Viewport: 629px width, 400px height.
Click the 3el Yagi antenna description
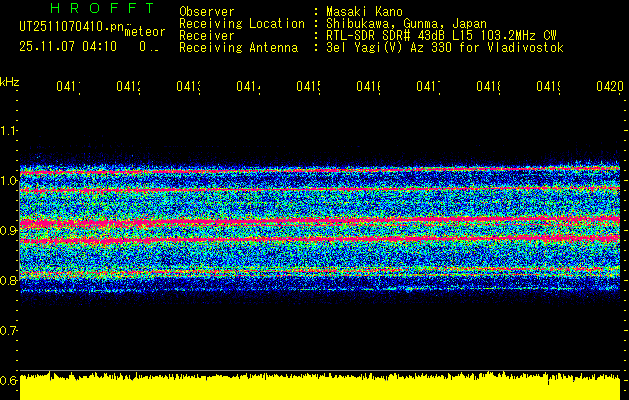pyautogui.click(x=443, y=47)
